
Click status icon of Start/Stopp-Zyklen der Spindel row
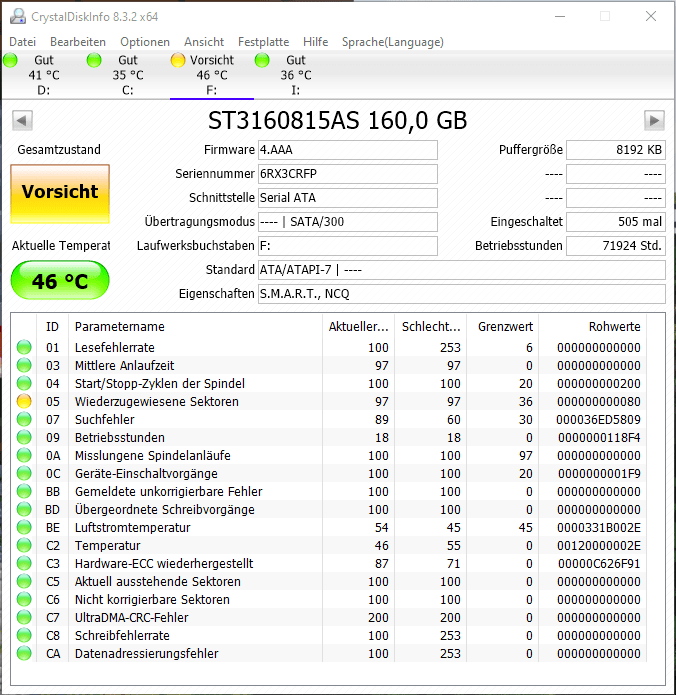point(24,383)
